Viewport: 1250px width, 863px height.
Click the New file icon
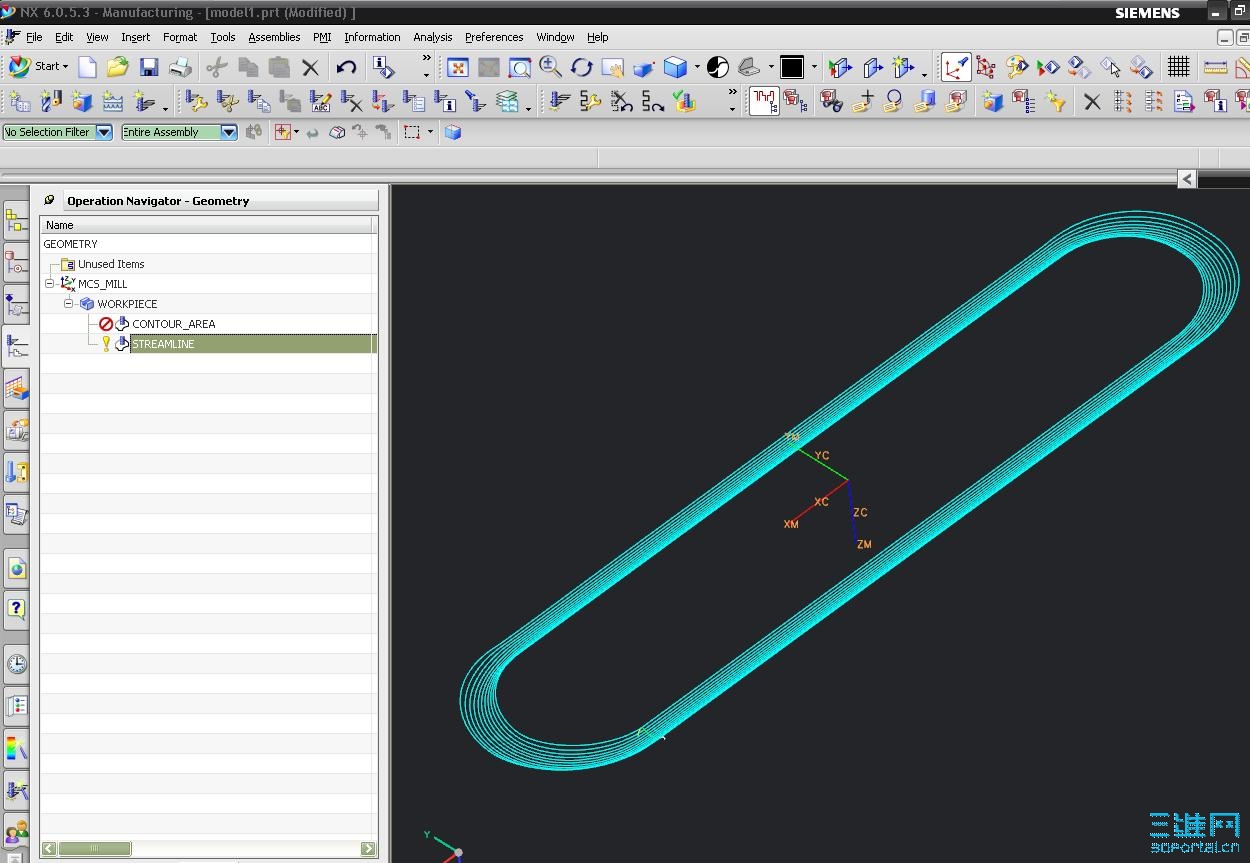(88, 67)
